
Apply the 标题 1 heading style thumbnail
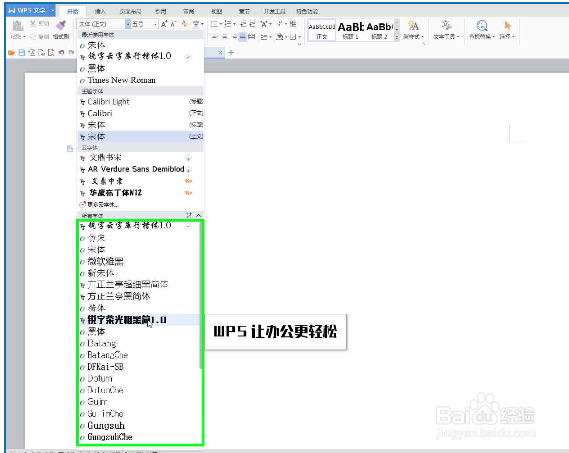coord(350,30)
